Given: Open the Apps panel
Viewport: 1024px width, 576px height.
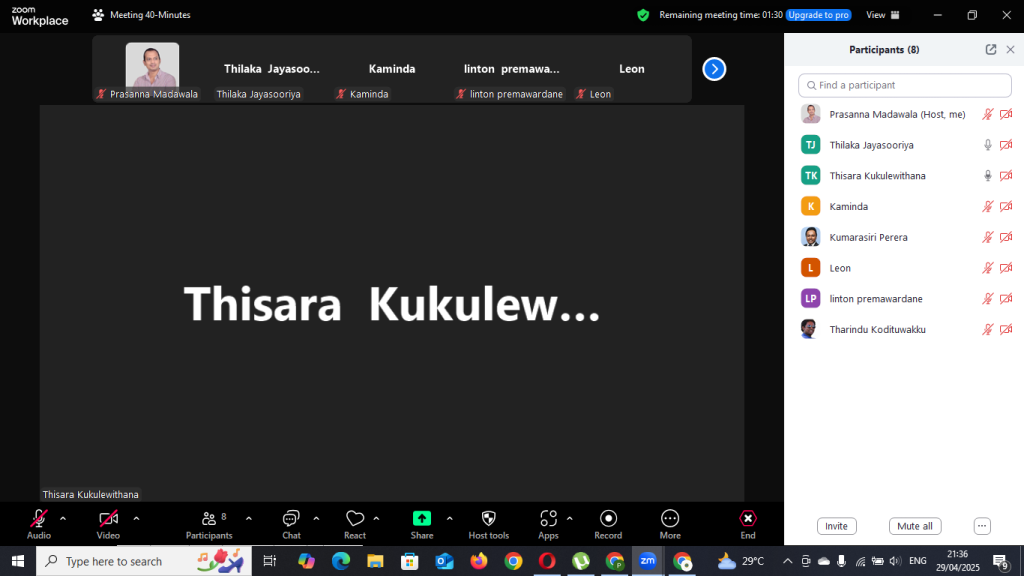Looking at the screenshot, I should click(548, 524).
